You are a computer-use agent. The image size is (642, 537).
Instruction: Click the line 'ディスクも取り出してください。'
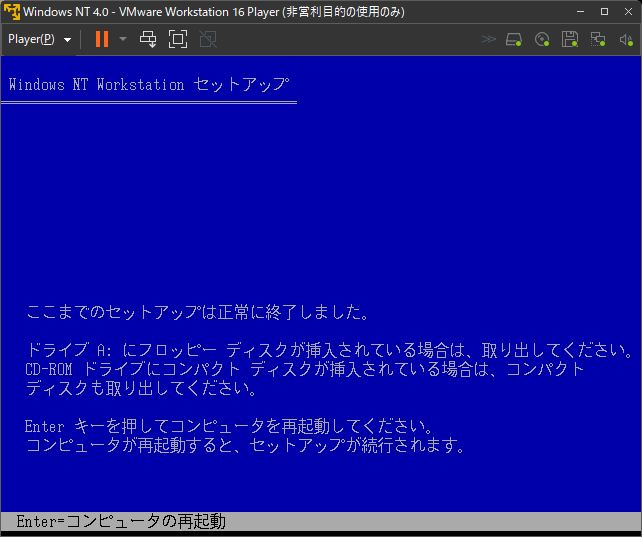[141, 388]
